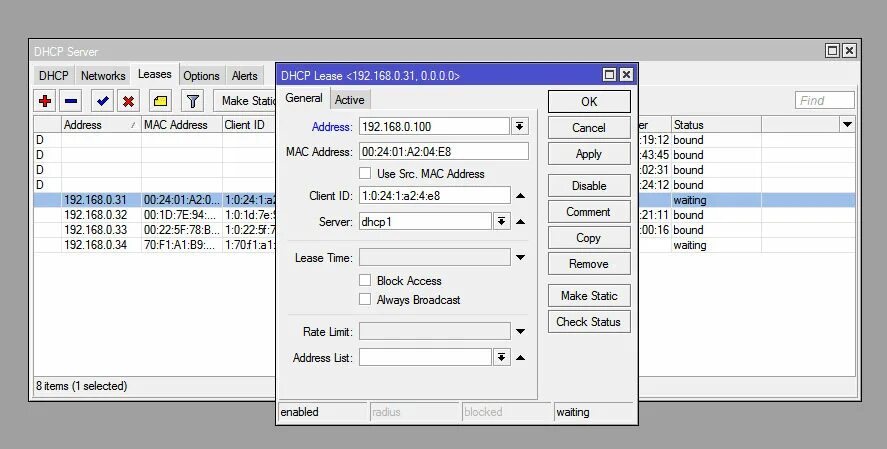Click Client ID input field

(x=434, y=196)
